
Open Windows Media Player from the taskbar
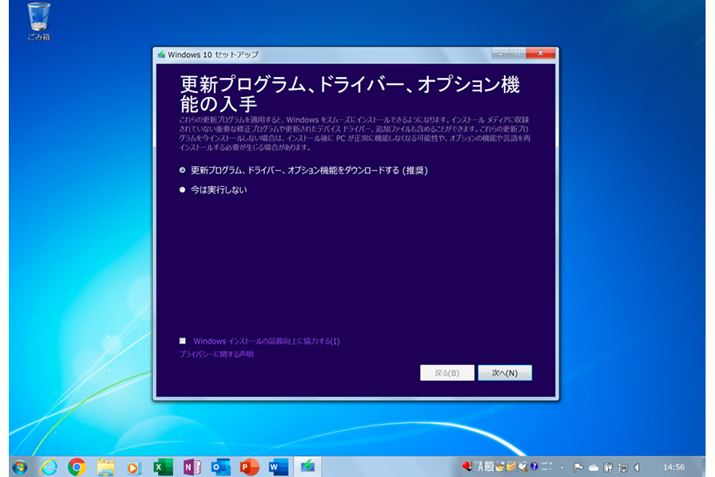click(134, 467)
